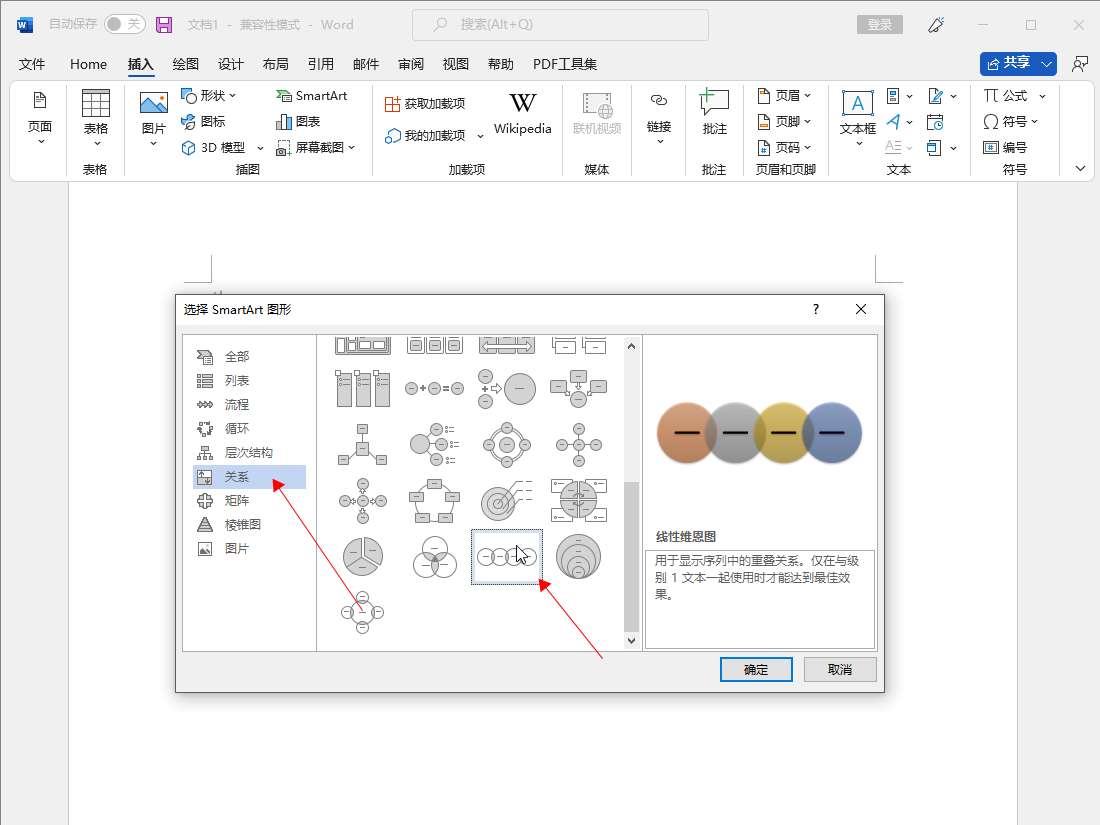Click the pen ink icon in title bar
This screenshot has width=1100, height=825.
point(936,25)
